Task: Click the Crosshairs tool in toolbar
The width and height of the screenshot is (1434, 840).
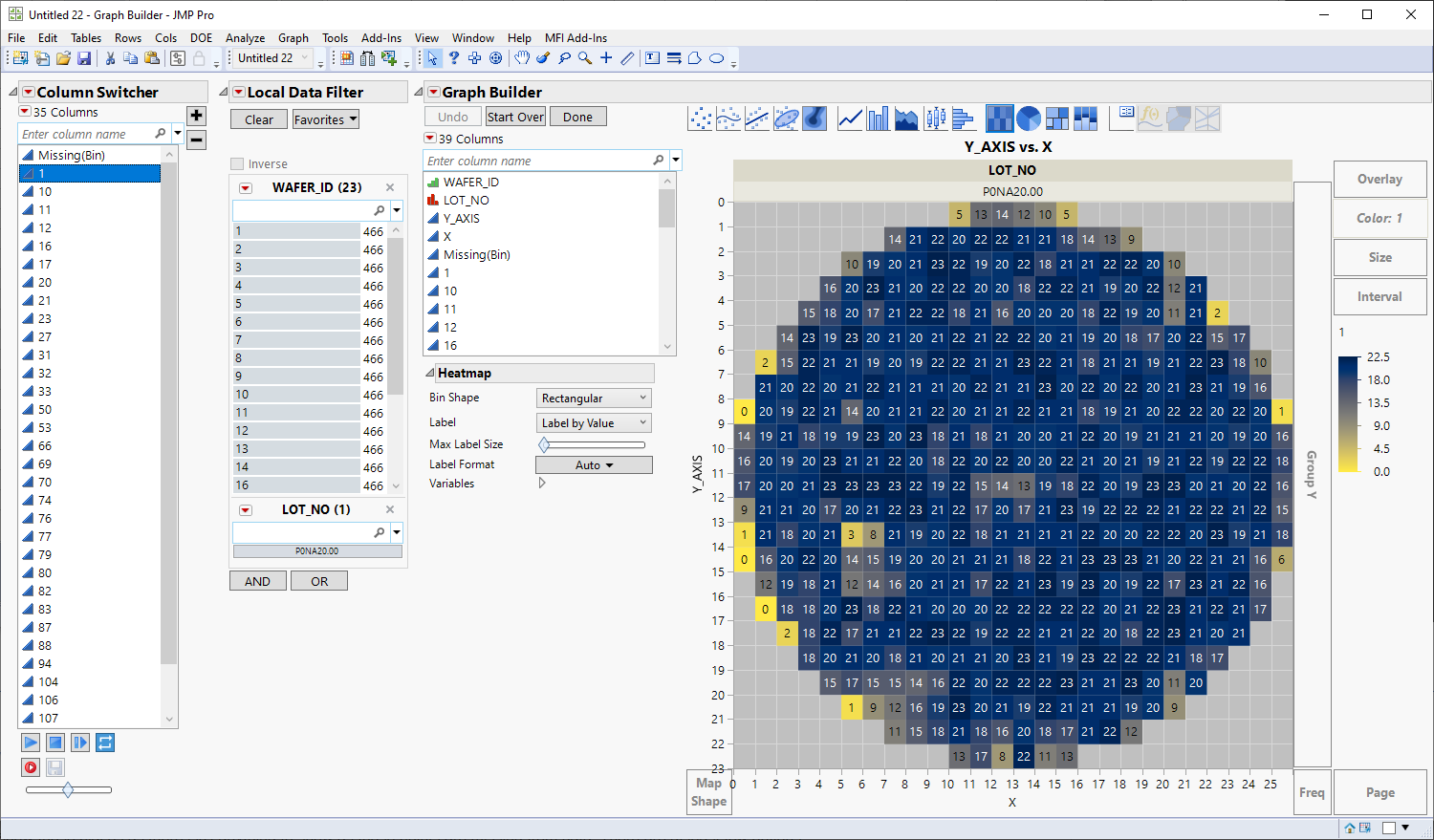Action: click(606, 58)
